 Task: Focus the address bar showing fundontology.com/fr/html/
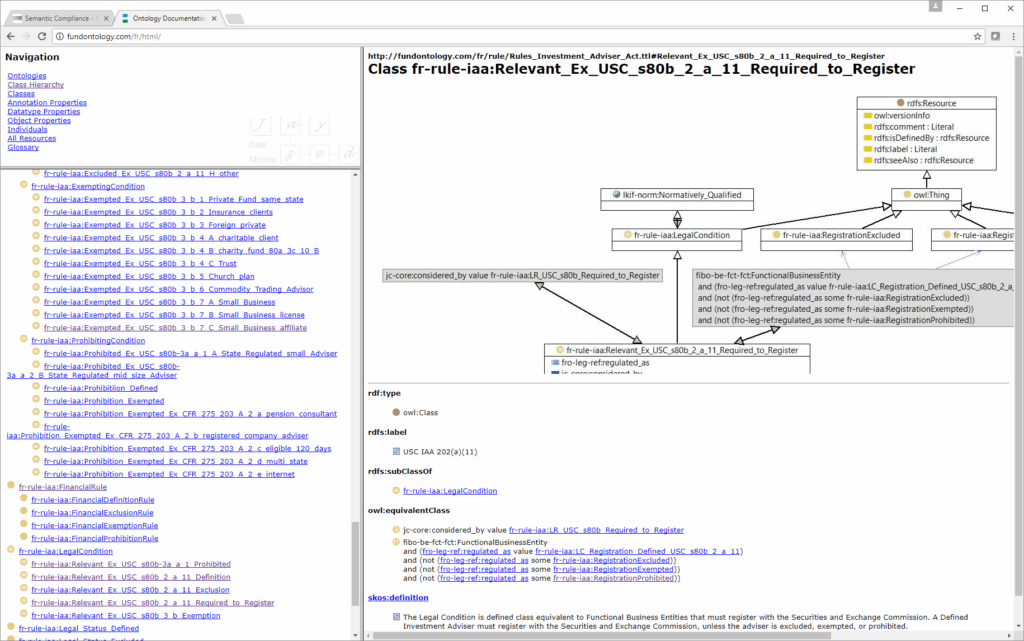tap(509, 37)
